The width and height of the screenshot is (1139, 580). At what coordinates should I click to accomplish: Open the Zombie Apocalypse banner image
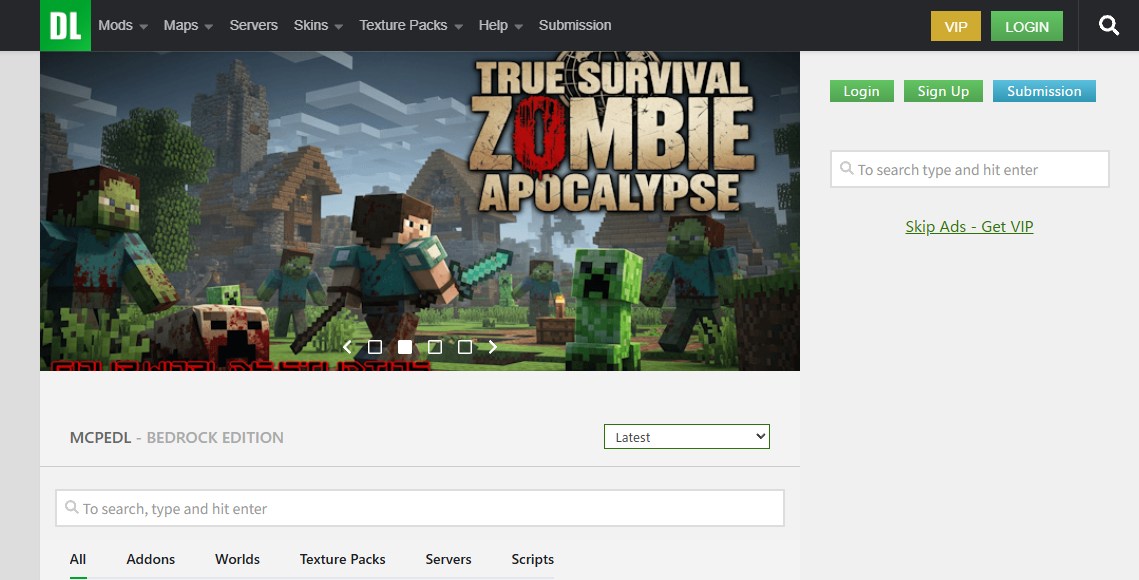(420, 211)
